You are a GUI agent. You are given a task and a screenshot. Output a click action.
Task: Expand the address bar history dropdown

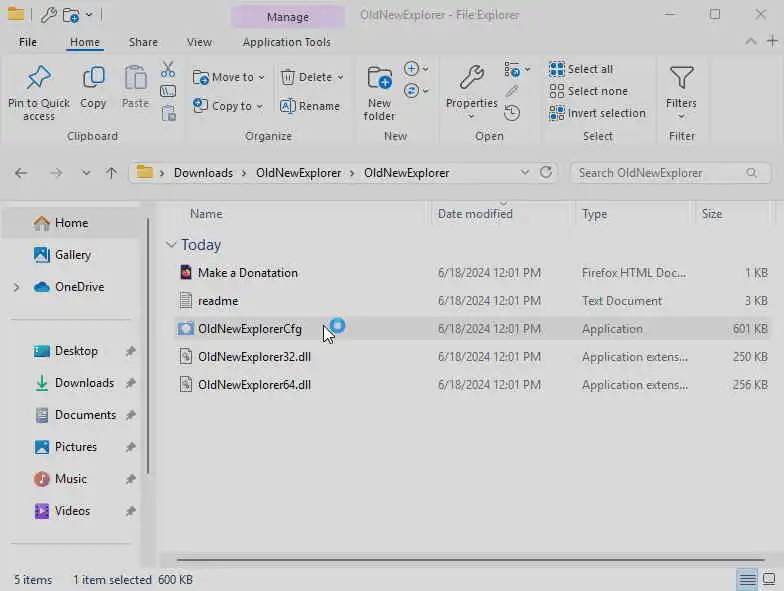pos(524,172)
